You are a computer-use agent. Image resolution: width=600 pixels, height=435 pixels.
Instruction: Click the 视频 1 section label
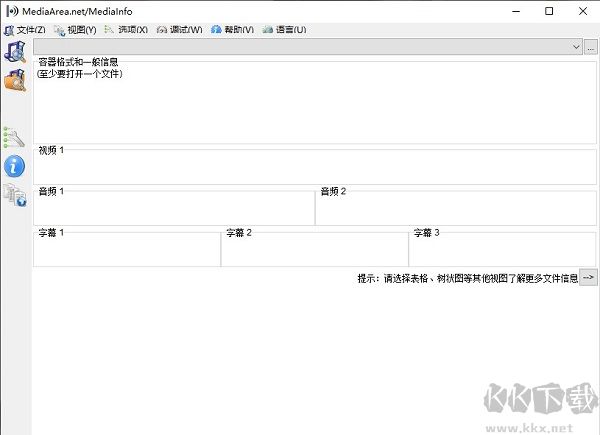click(51, 150)
